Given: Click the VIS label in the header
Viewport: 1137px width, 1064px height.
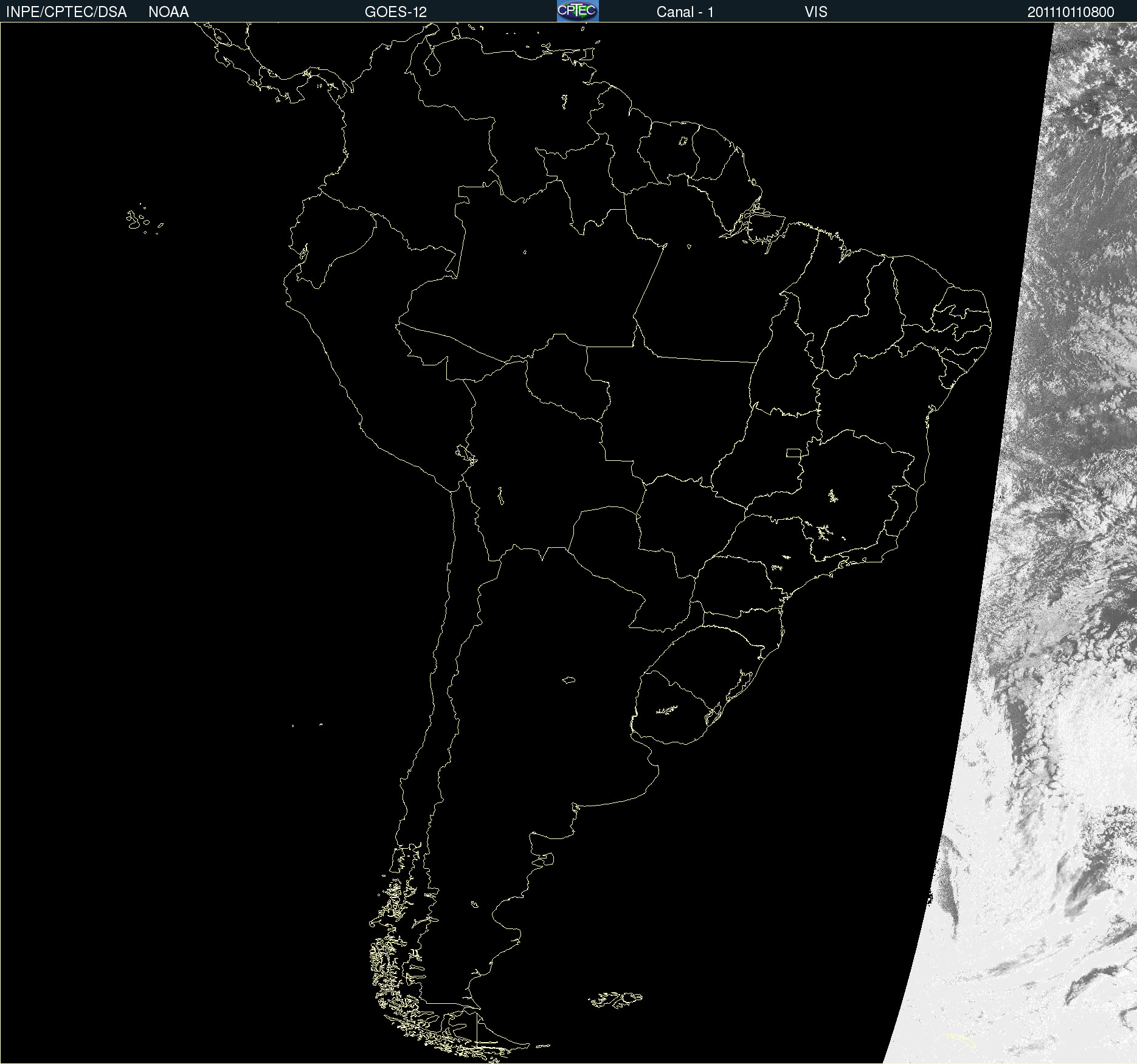Looking at the screenshot, I should coord(816,12).
